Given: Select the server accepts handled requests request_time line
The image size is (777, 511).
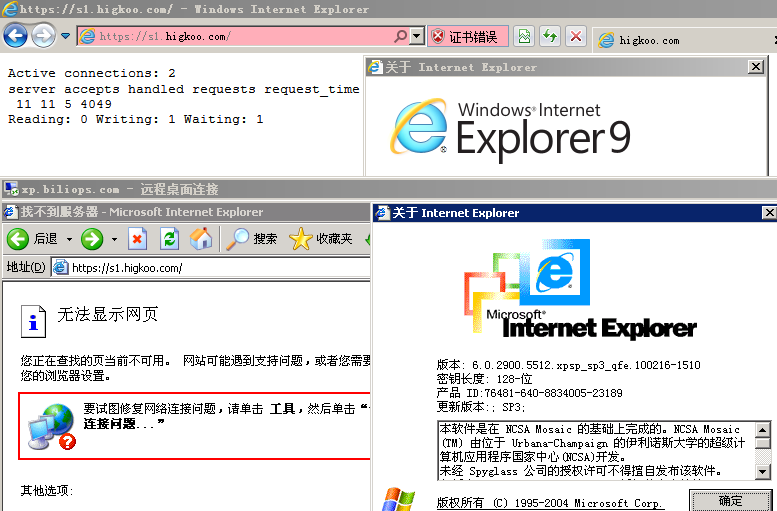Looking at the screenshot, I should click(x=183, y=89).
